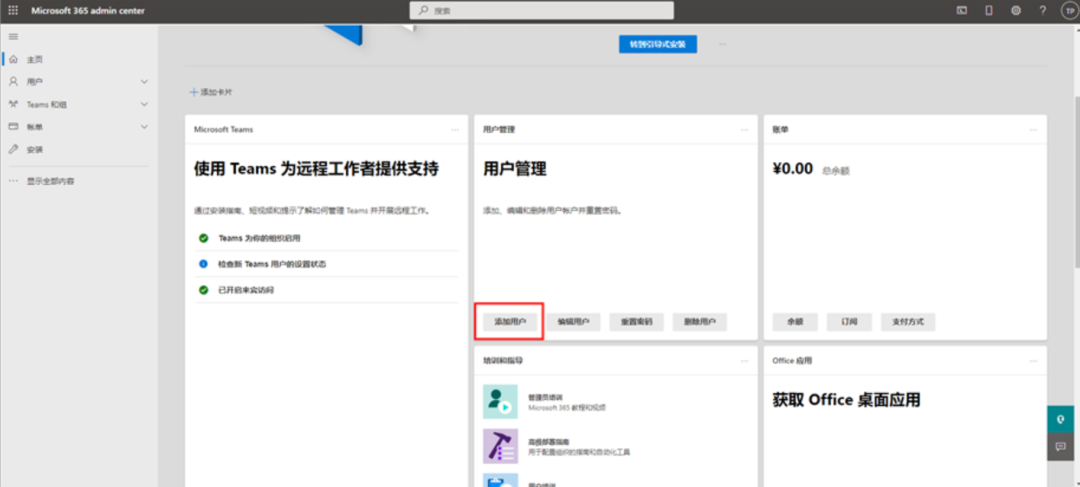Image resolution: width=1080 pixels, height=487 pixels.
Task: Click the 删除用户 button
Action: coord(700,322)
